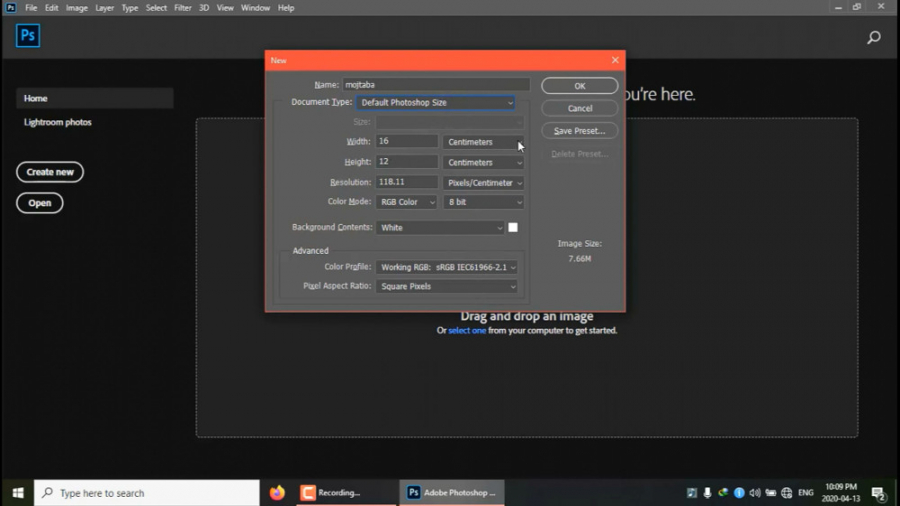The height and width of the screenshot is (506, 900).
Task: Open the volume speaker tray icon
Action: click(755, 493)
